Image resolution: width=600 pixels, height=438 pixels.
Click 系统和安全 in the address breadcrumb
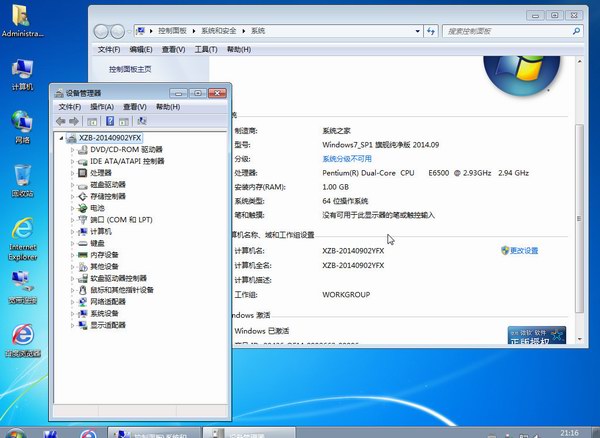pos(218,31)
